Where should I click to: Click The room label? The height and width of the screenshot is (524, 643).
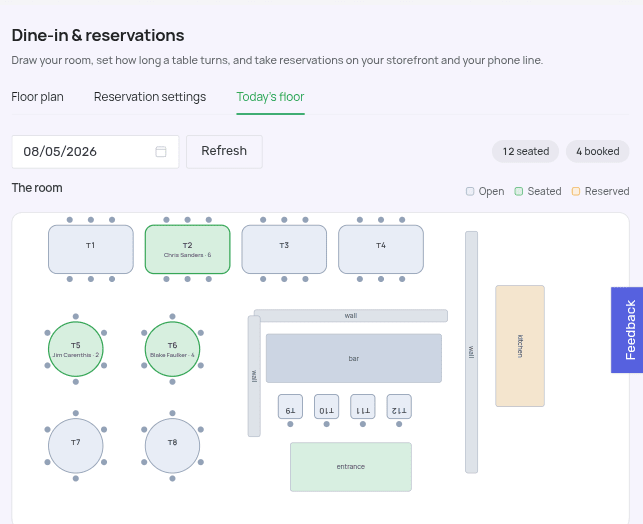(x=37, y=188)
